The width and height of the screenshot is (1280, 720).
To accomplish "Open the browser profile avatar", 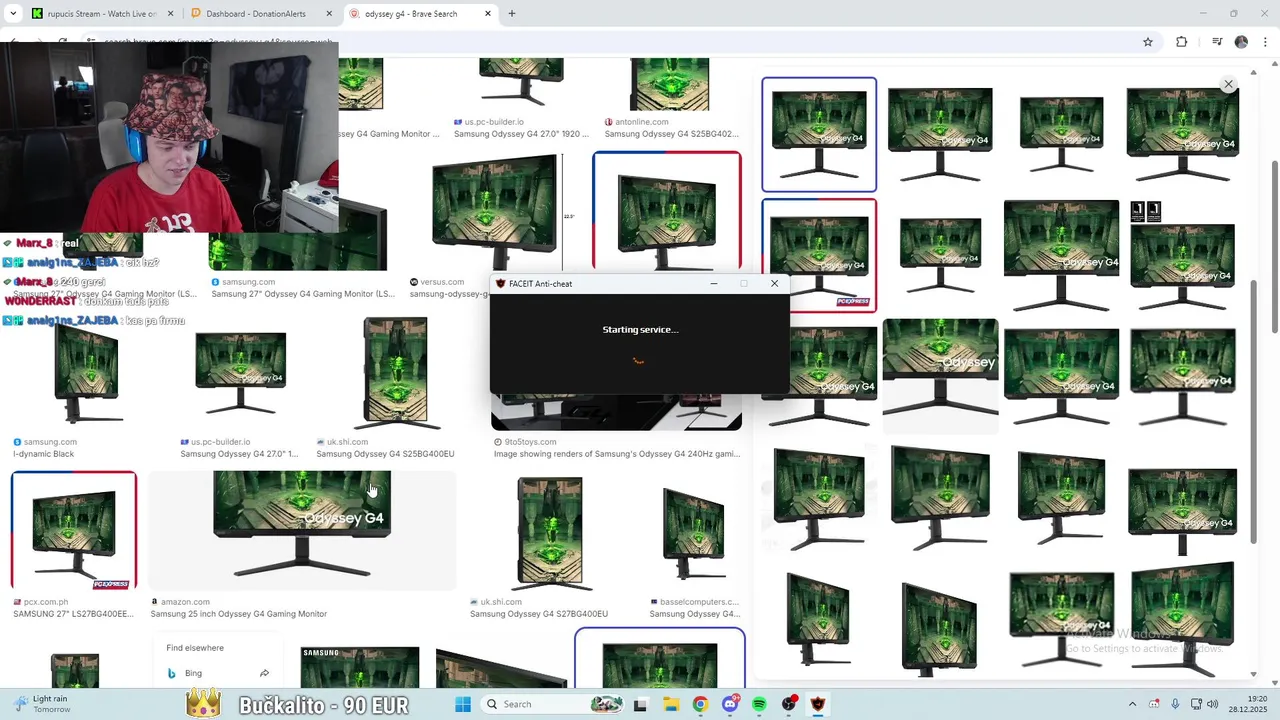I will pyautogui.click(x=1241, y=42).
